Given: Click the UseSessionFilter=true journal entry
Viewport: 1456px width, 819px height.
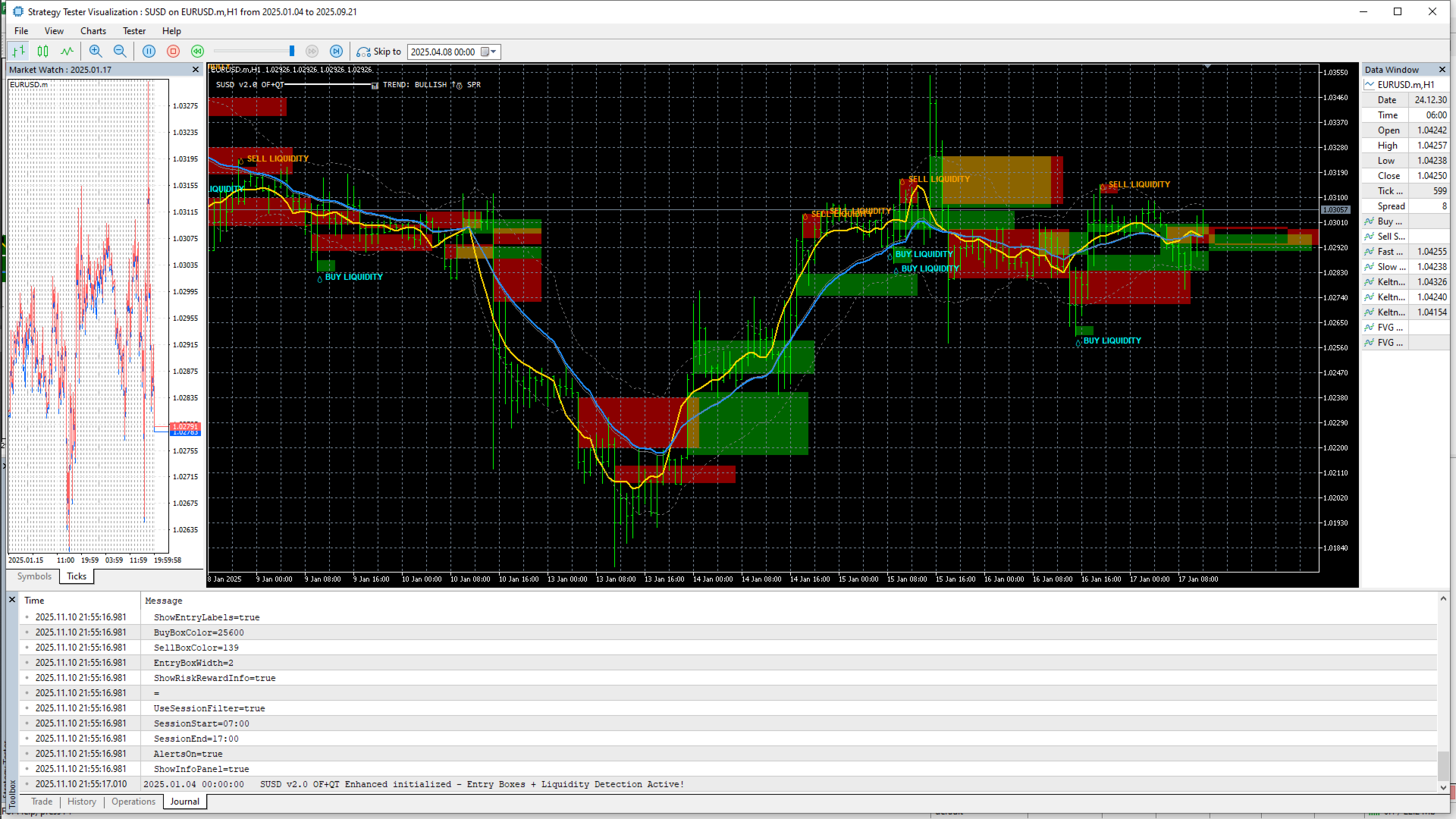Looking at the screenshot, I should point(209,708).
